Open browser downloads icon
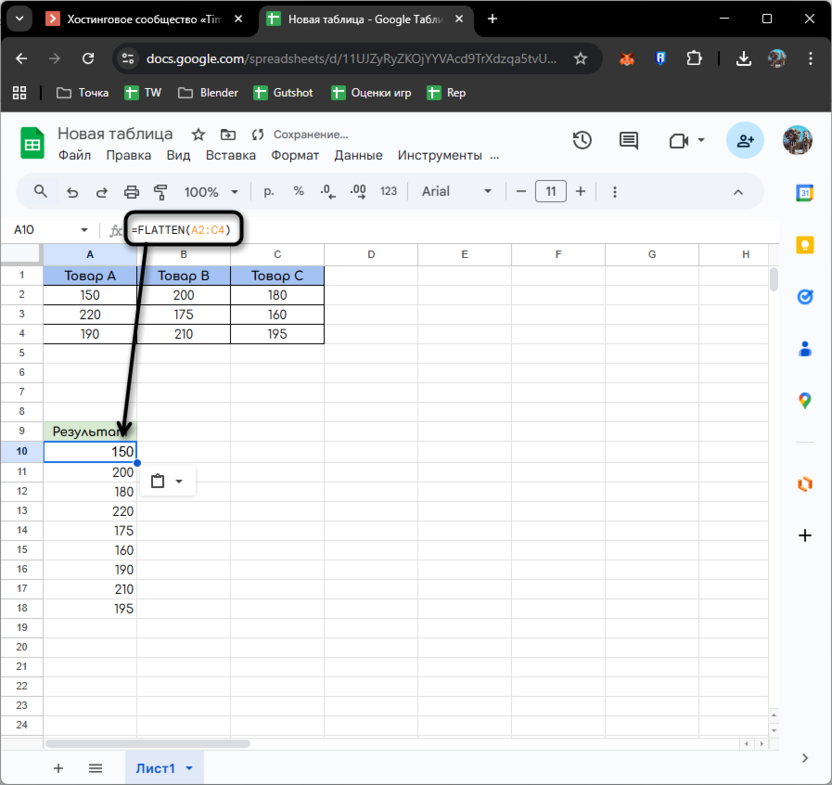Image resolution: width=832 pixels, height=785 pixels. (x=743, y=58)
